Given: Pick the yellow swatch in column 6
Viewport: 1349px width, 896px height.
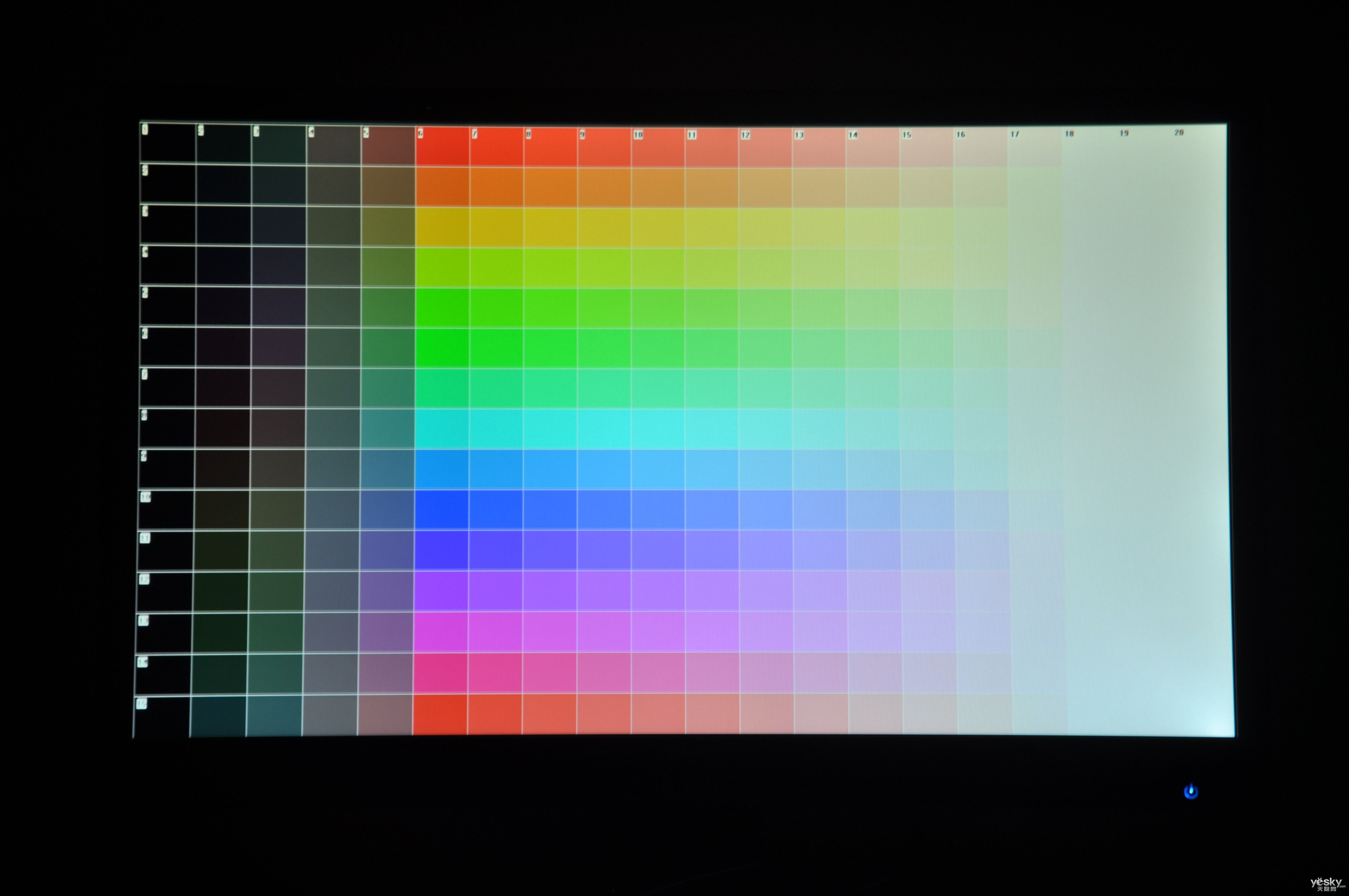Looking at the screenshot, I should click(x=442, y=227).
